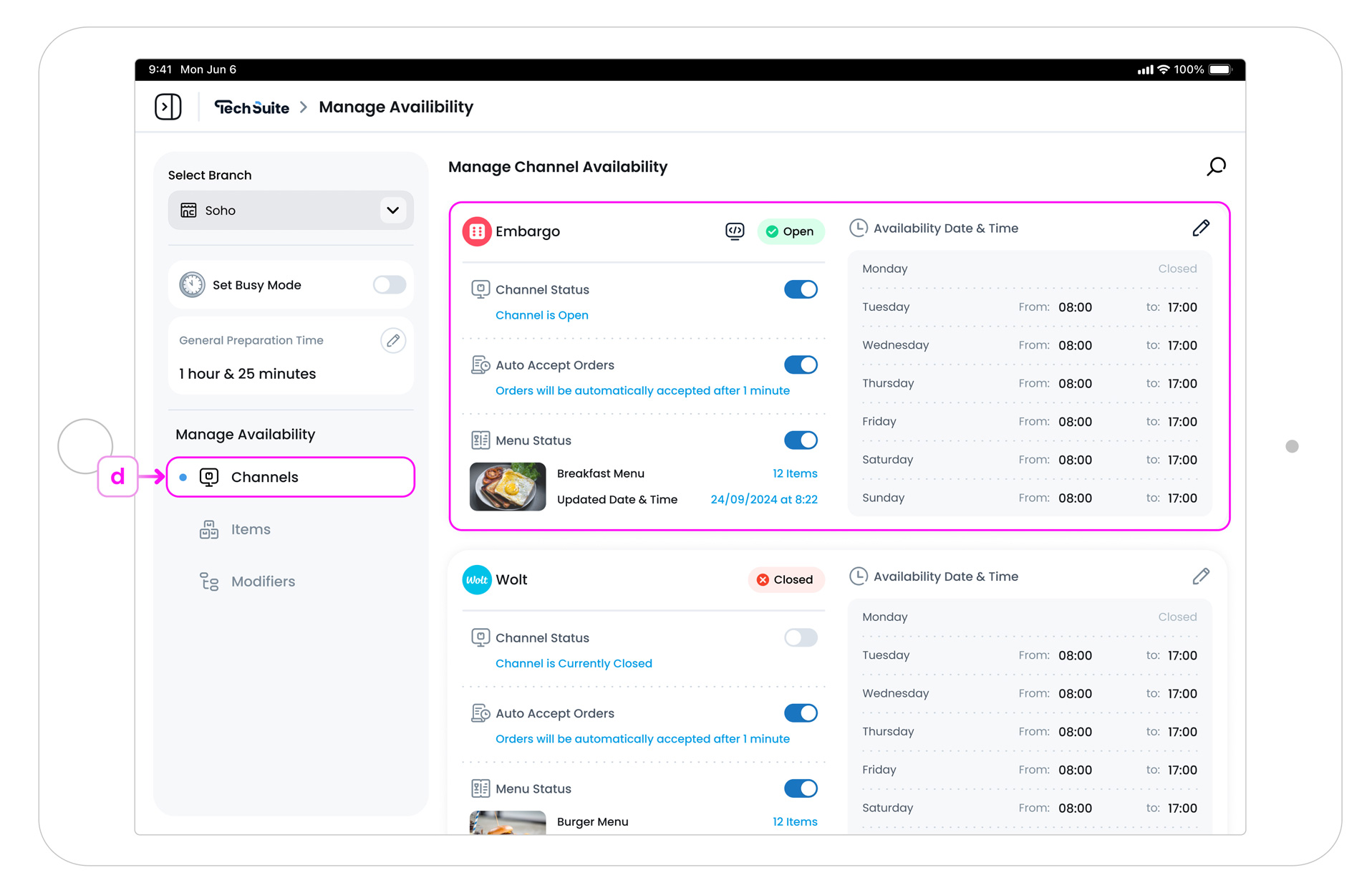Select Items in Manage Availability menu
Image resolution: width=1372 pixels, height=893 pixels.
(x=250, y=529)
